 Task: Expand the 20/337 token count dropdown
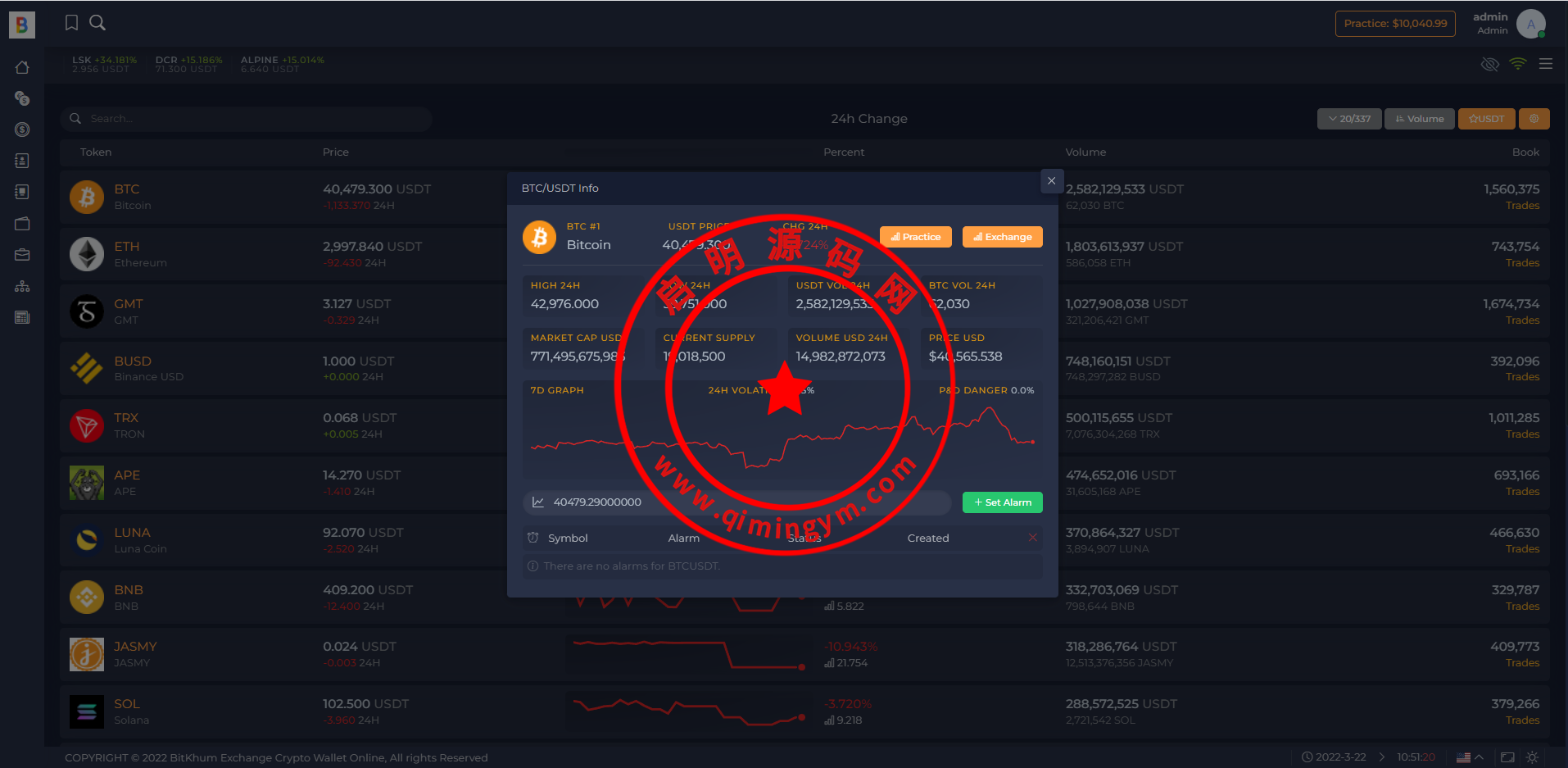pyautogui.click(x=1349, y=119)
